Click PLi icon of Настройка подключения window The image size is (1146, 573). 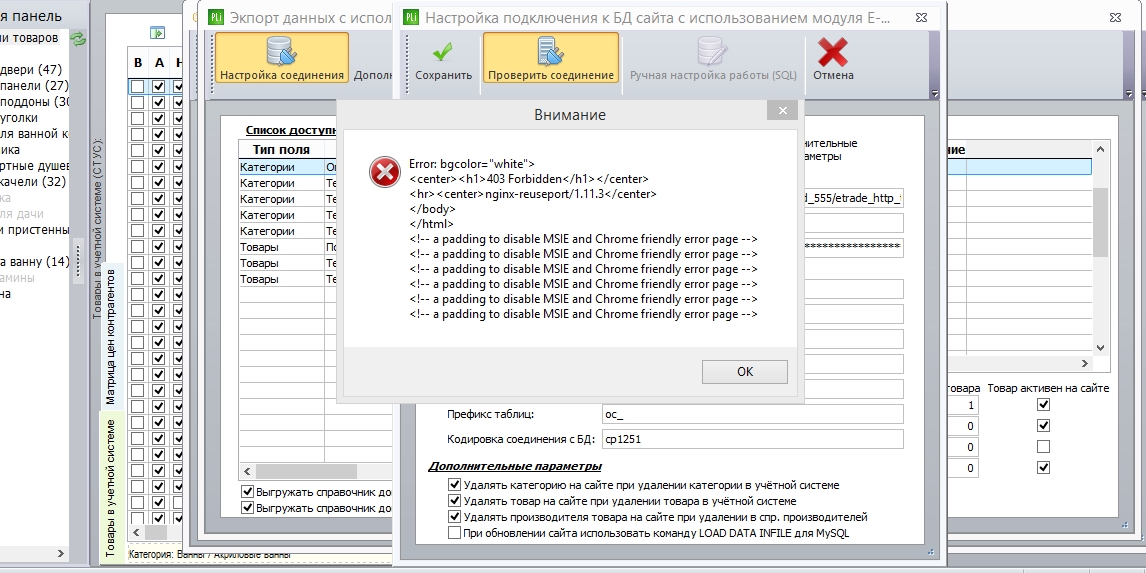[410, 18]
